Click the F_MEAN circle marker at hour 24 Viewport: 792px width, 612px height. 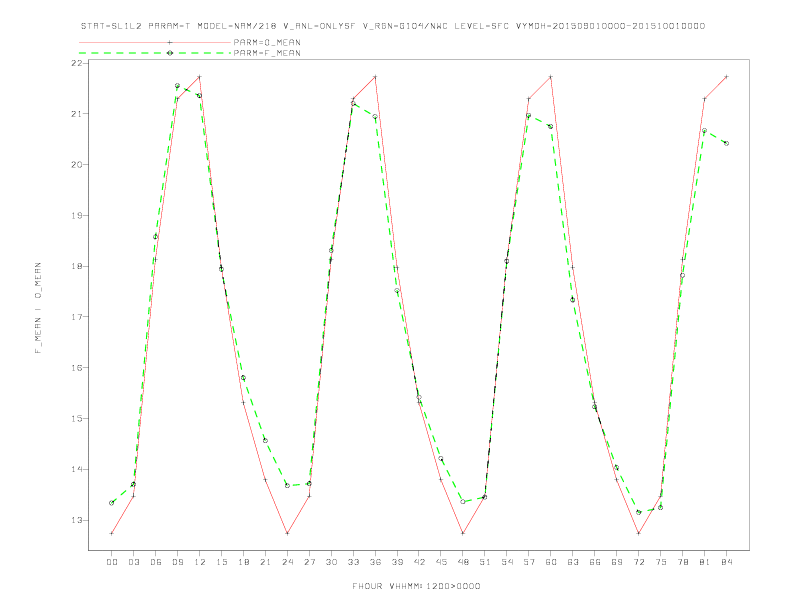click(x=287, y=485)
